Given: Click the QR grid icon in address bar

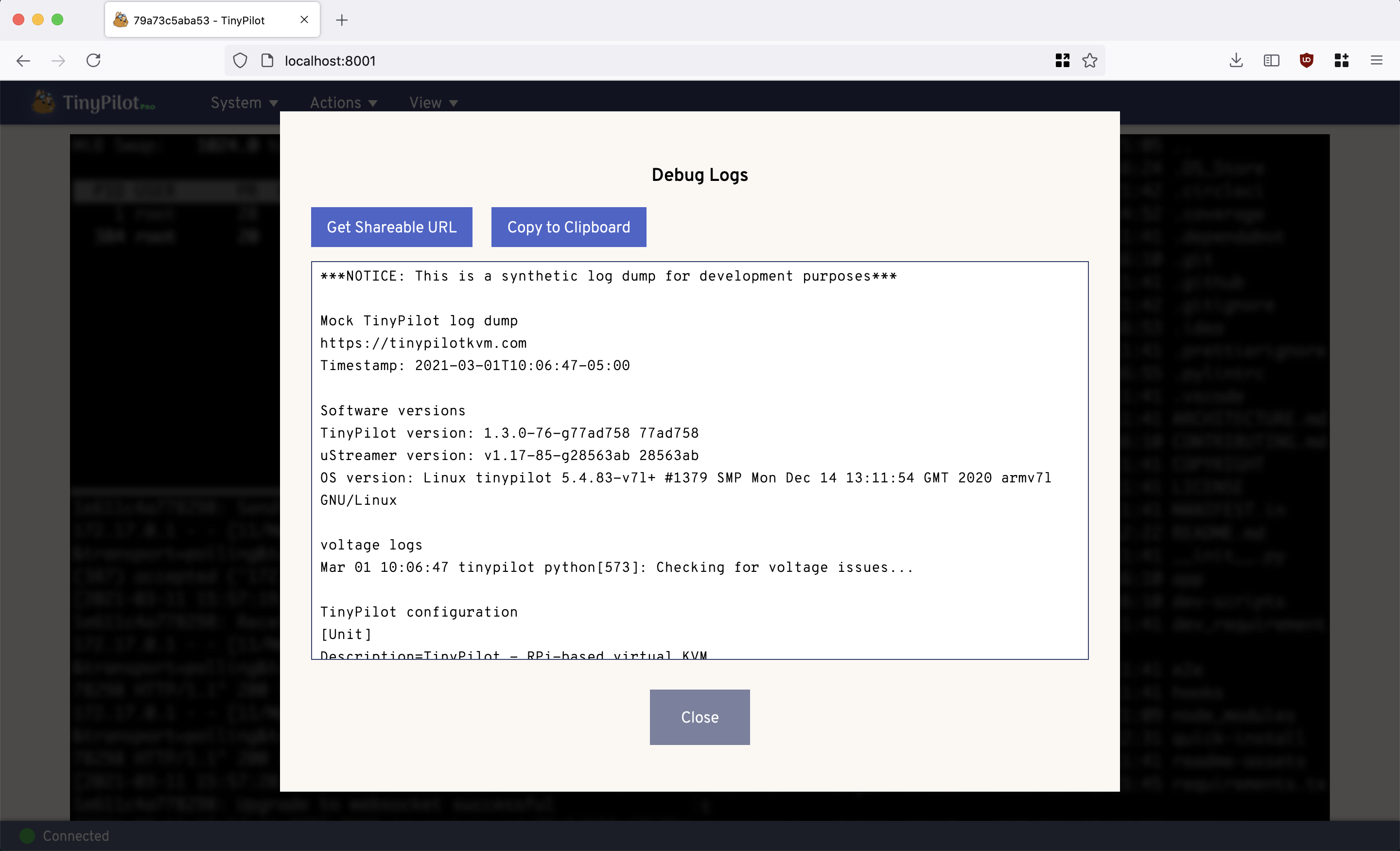Looking at the screenshot, I should pyautogui.click(x=1063, y=61).
